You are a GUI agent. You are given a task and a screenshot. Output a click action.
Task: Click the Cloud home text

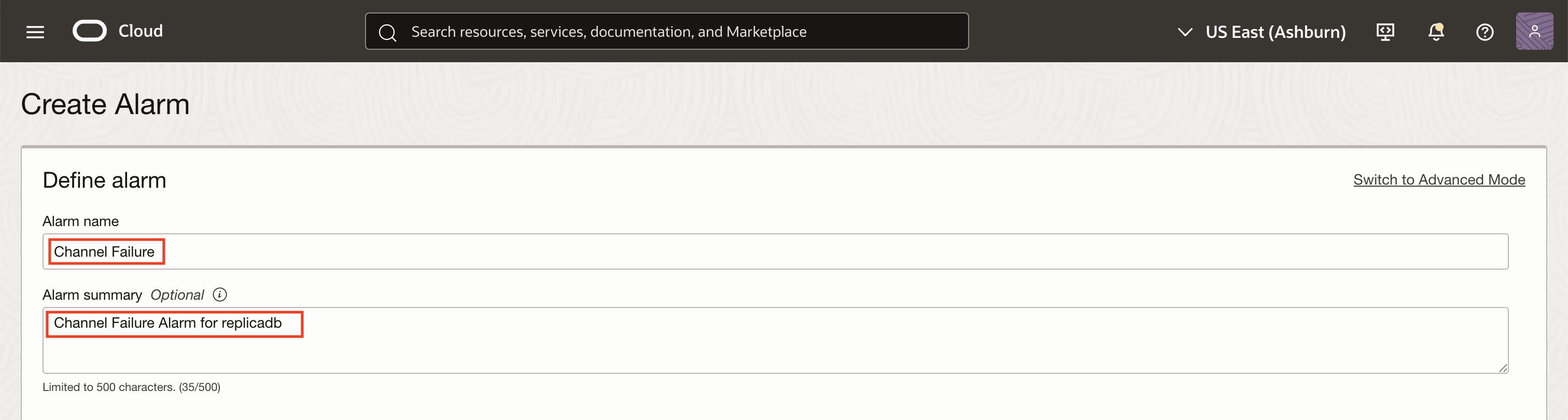(141, 31)
